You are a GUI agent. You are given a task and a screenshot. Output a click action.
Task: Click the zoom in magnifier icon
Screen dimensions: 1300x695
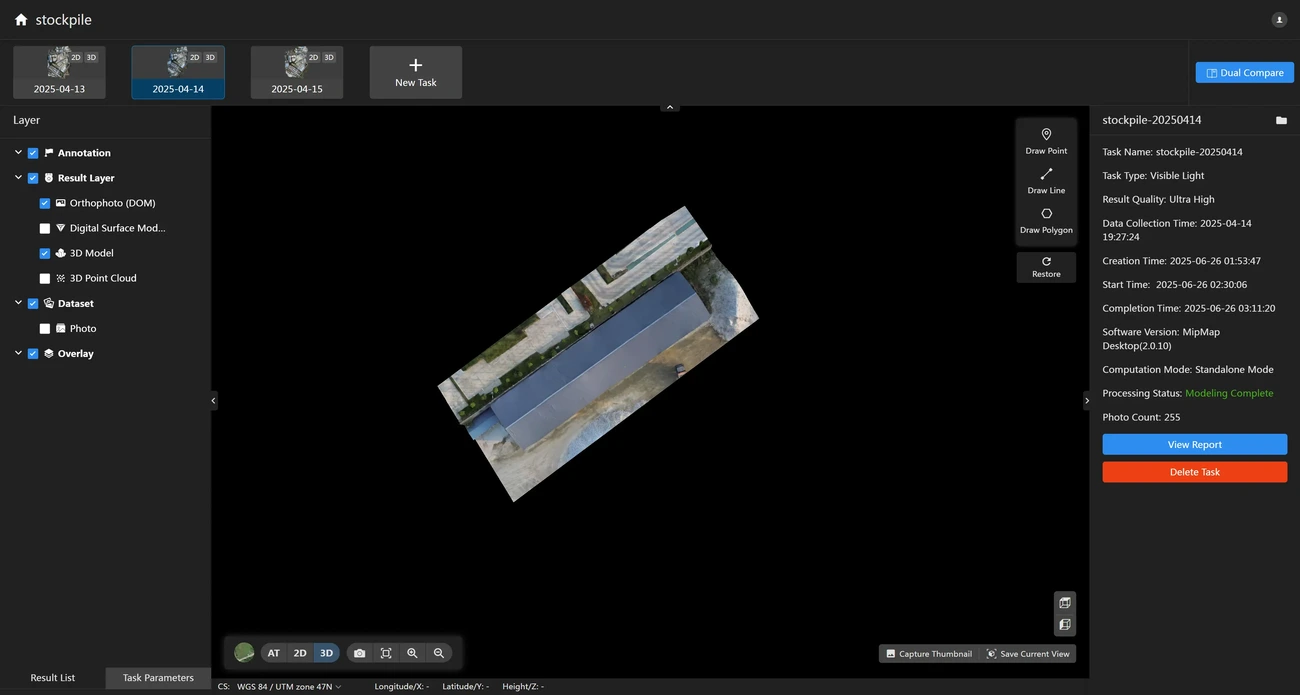tap(412, 653)
